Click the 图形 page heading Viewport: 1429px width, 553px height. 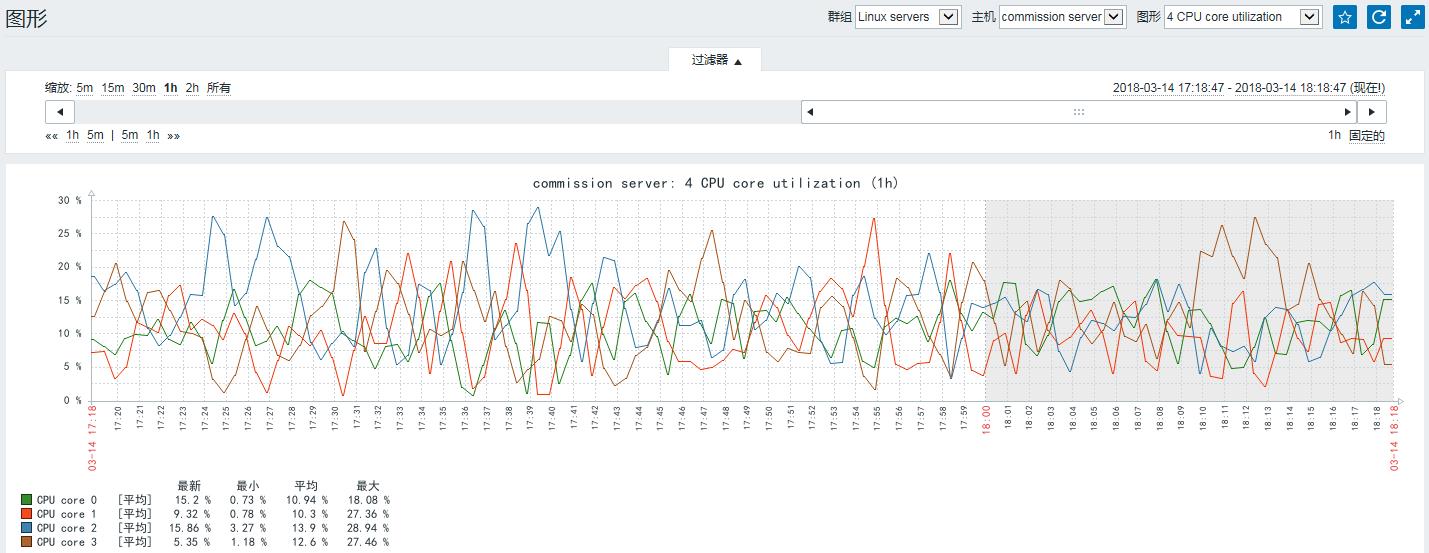click(26, 18)
